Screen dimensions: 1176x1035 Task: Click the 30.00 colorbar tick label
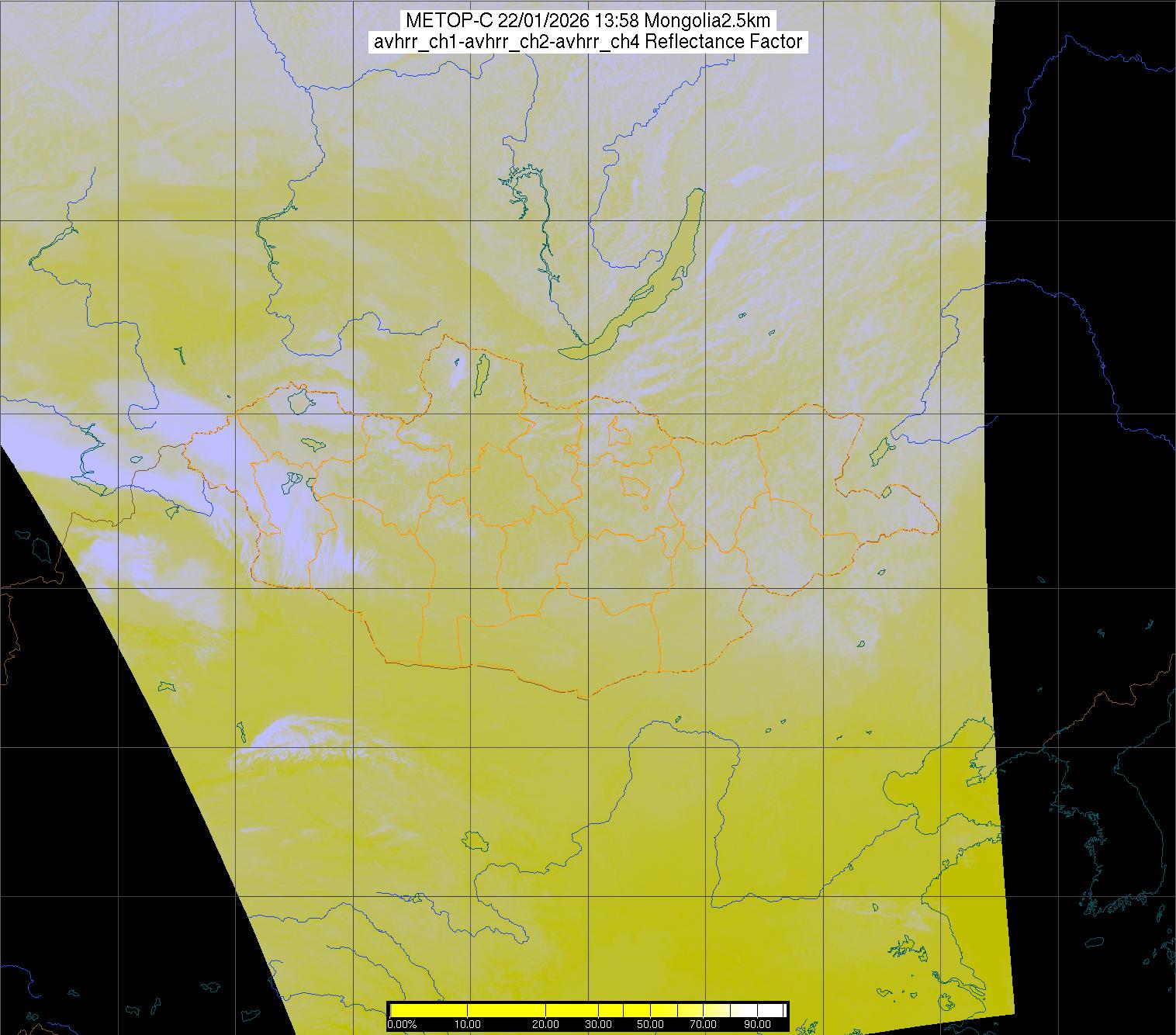(x=600, y=1025)
